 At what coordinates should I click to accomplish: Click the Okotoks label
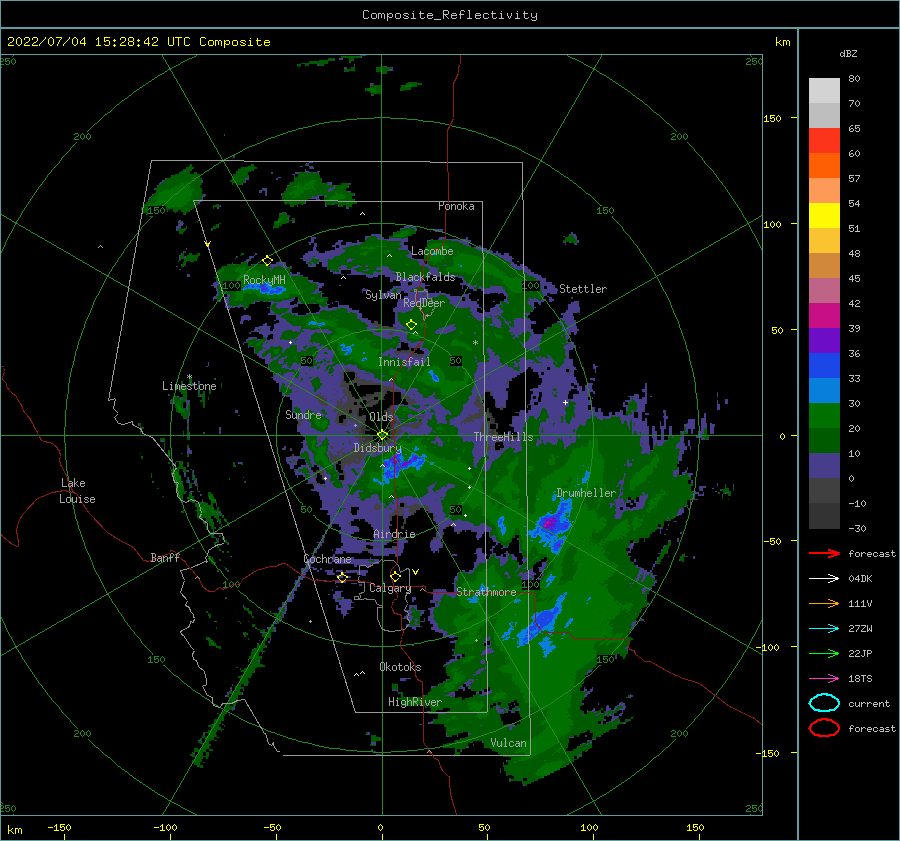click(x=400, y=667)
